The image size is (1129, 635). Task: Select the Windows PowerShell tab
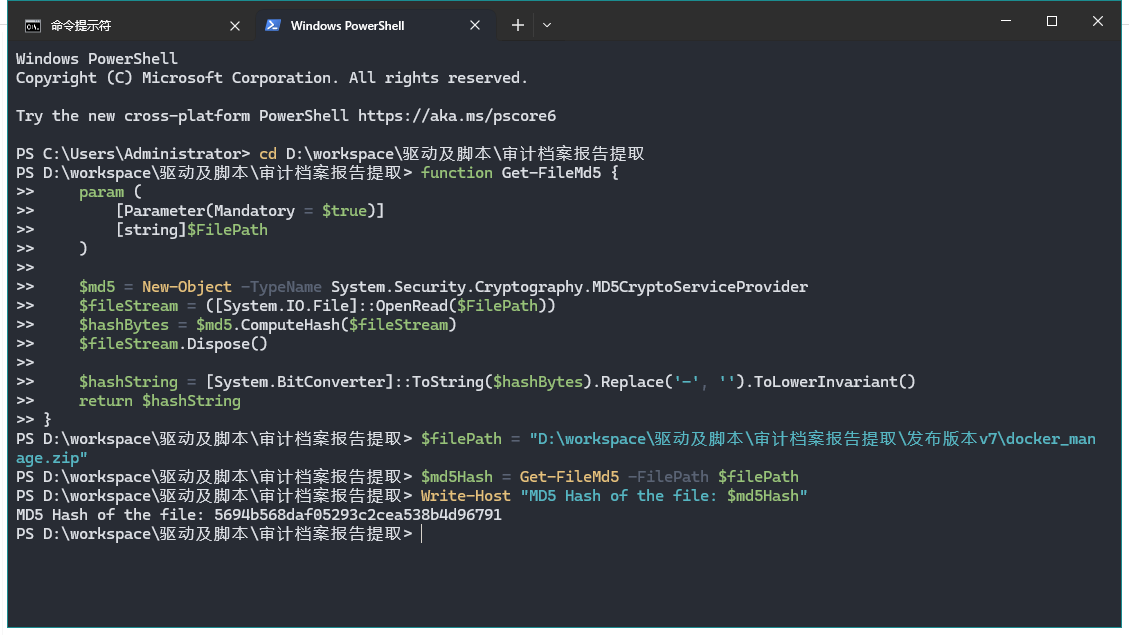point(348,26)
